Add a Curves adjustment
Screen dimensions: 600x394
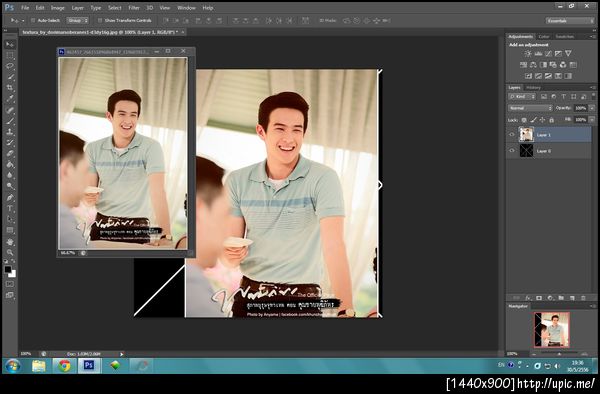click(x=548, y=54)
